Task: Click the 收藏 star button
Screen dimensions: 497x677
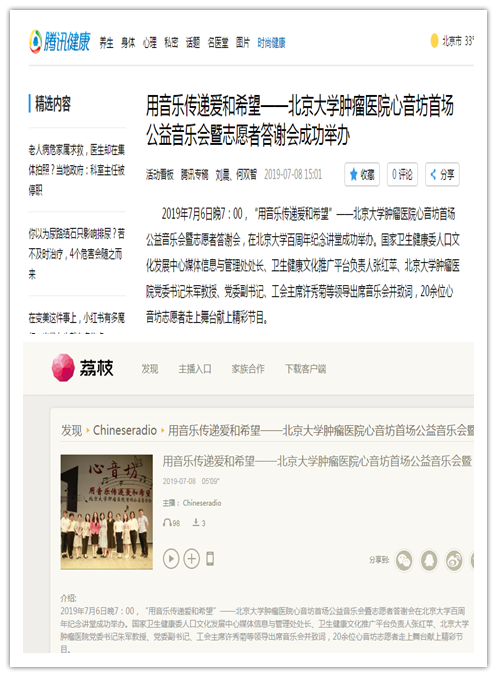Action: 362,174
